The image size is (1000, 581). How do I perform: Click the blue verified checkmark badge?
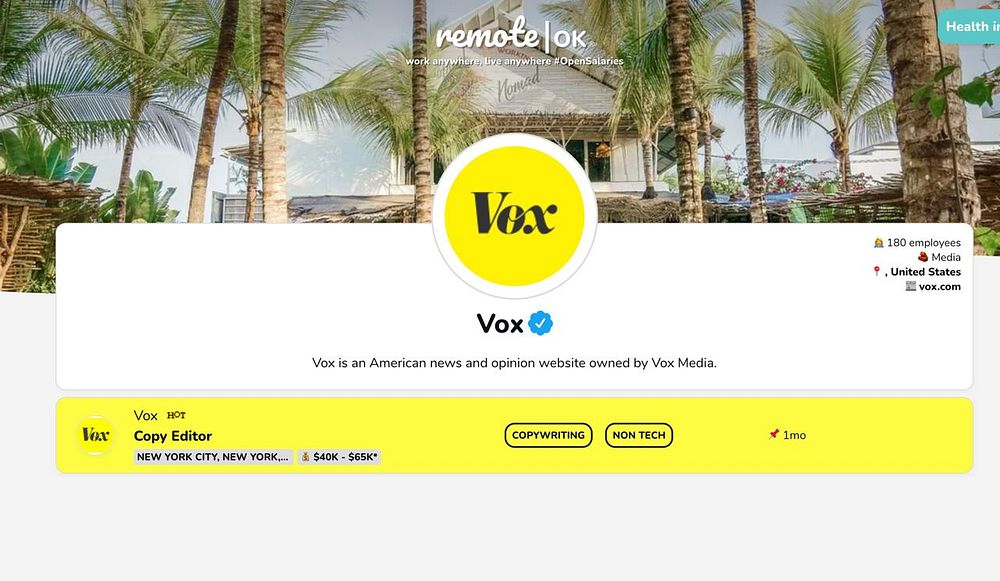540,323
